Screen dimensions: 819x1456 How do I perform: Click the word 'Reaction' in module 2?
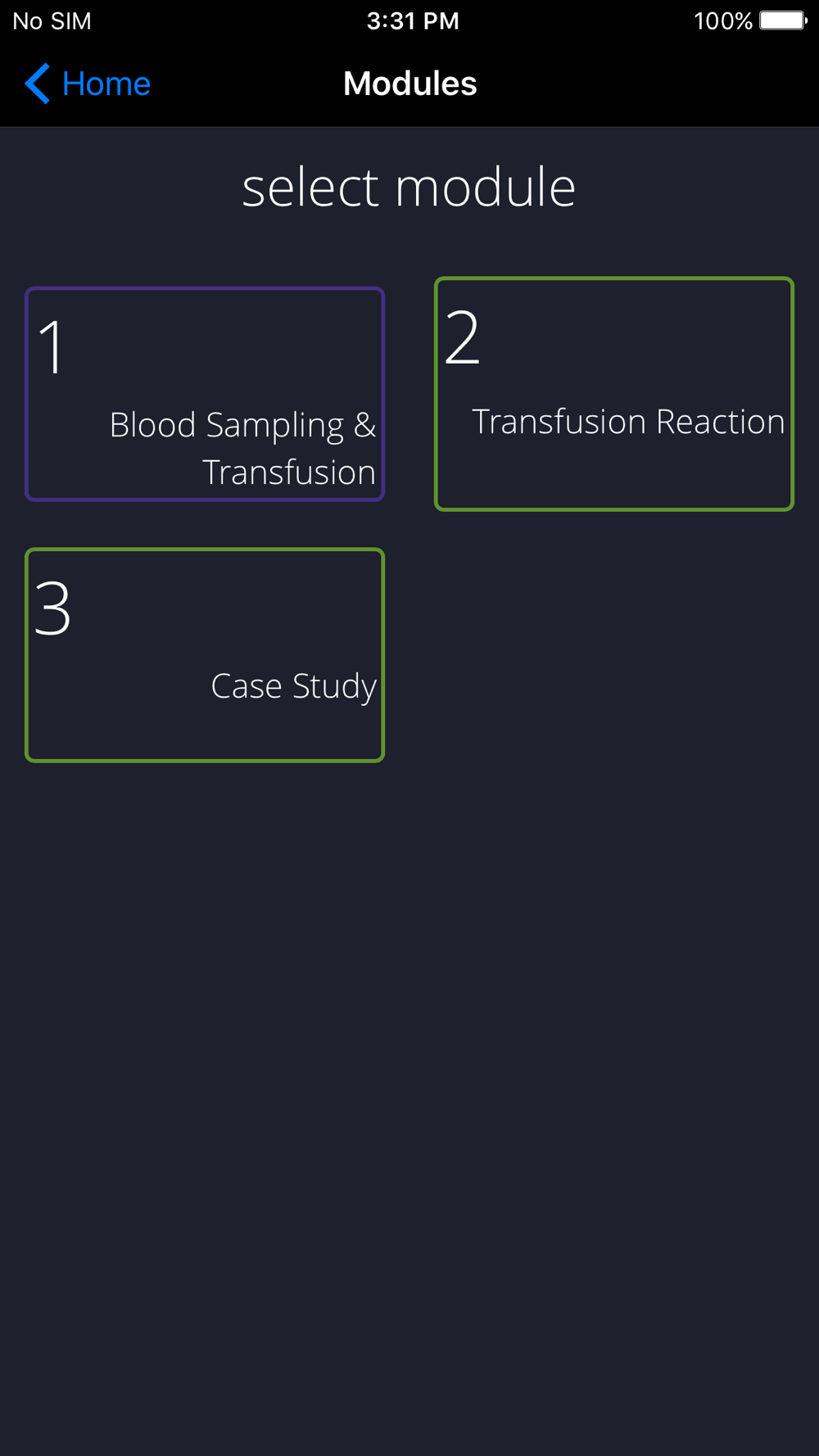720,422
